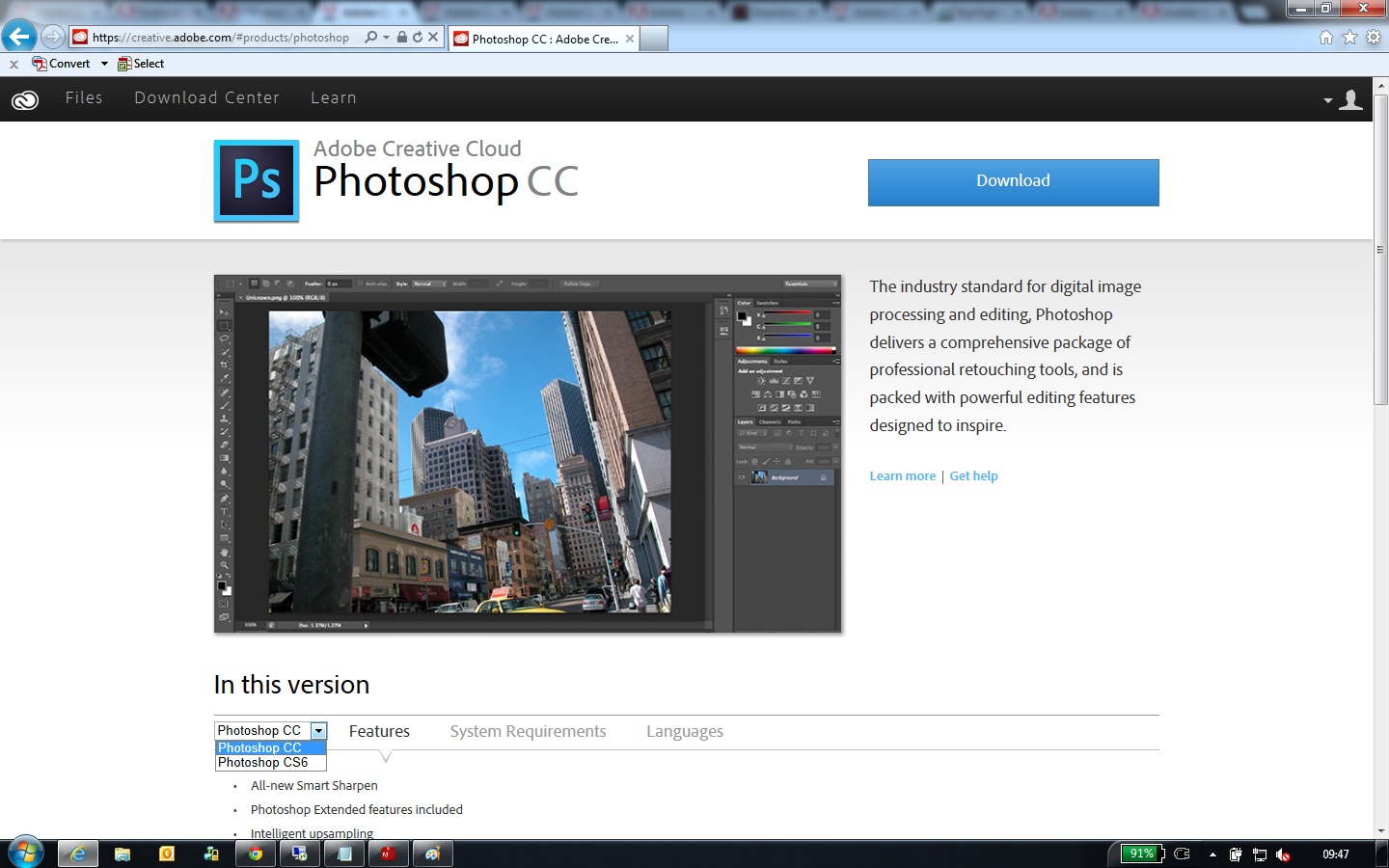Click the Photoshop screenshot preview image

[528, 453]
